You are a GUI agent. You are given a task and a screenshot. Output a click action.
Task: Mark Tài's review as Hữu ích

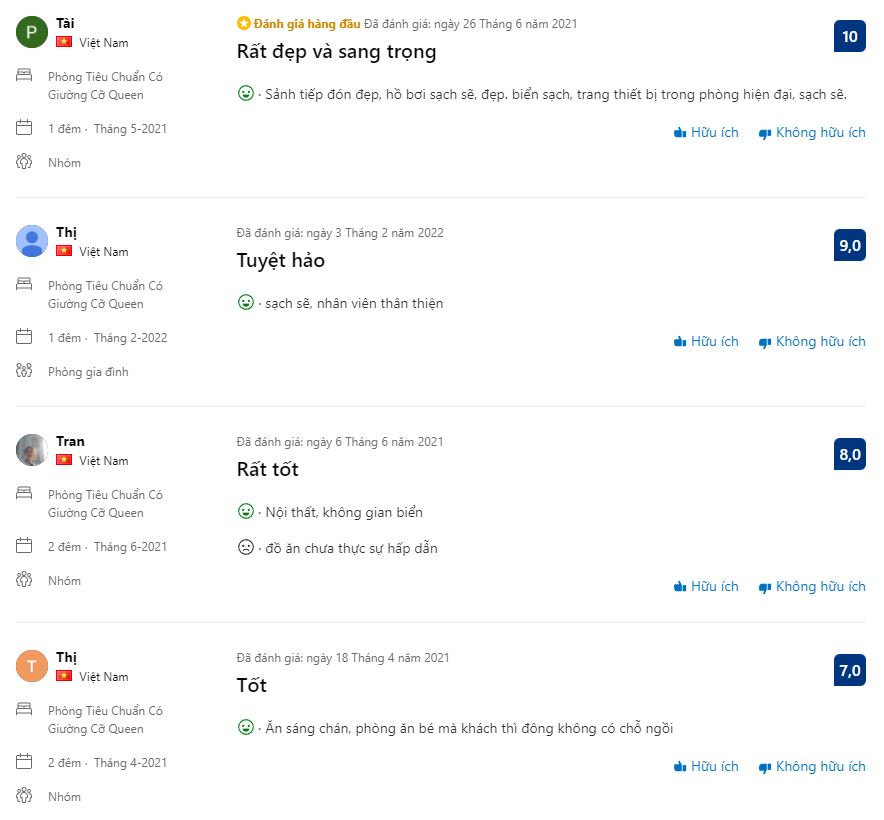point(706,132)
